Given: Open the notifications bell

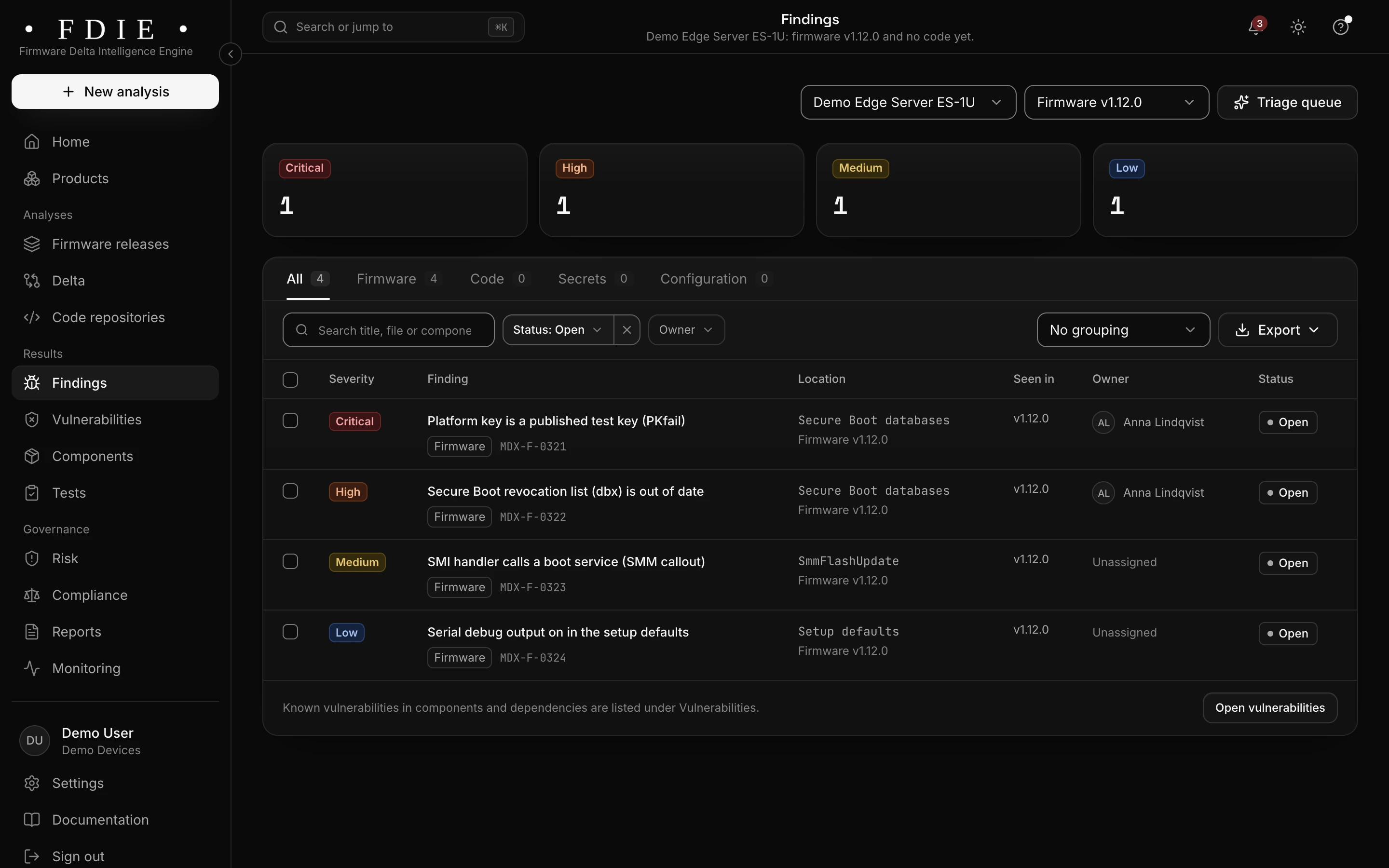Looking at the screenshot, I should point(1256,27).
